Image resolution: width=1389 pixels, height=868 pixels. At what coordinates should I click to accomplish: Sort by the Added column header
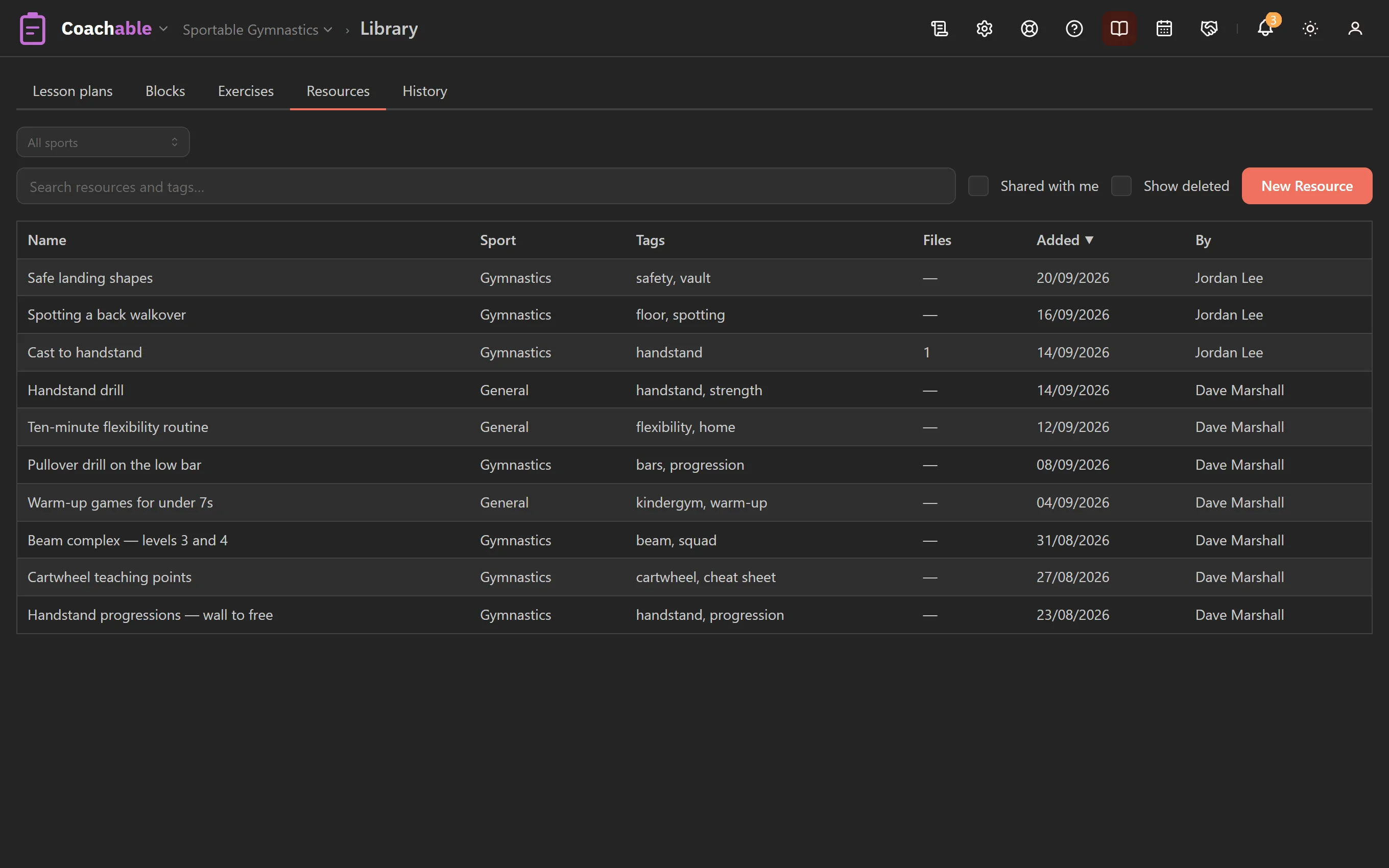coord(1065,240)
